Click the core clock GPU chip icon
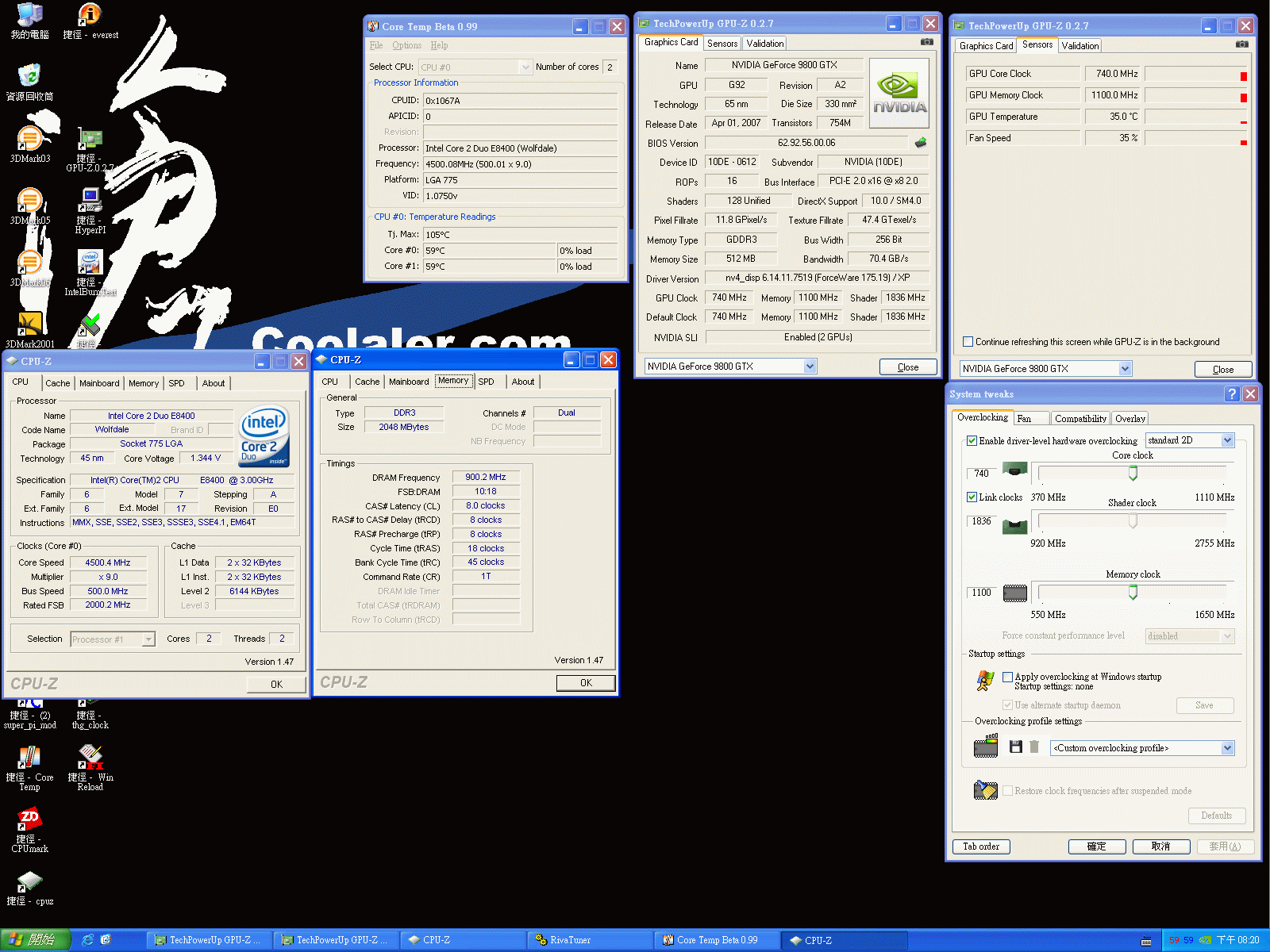The height and width of the screenshot is (952, 1270). pyautogui.click(x=1015, y=470)
